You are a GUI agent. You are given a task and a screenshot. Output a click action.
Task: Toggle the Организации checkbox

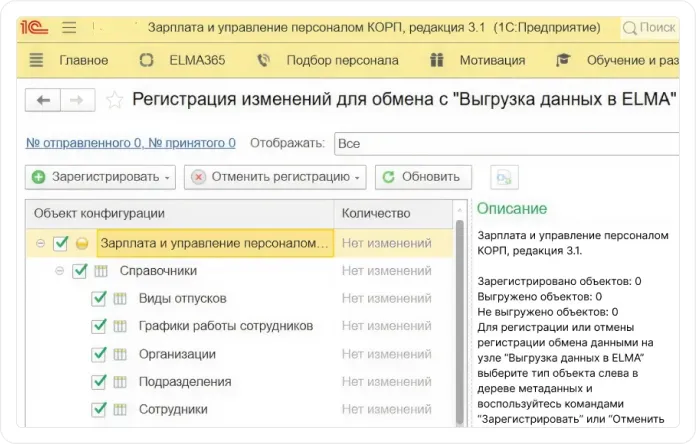tap(99, 354)
